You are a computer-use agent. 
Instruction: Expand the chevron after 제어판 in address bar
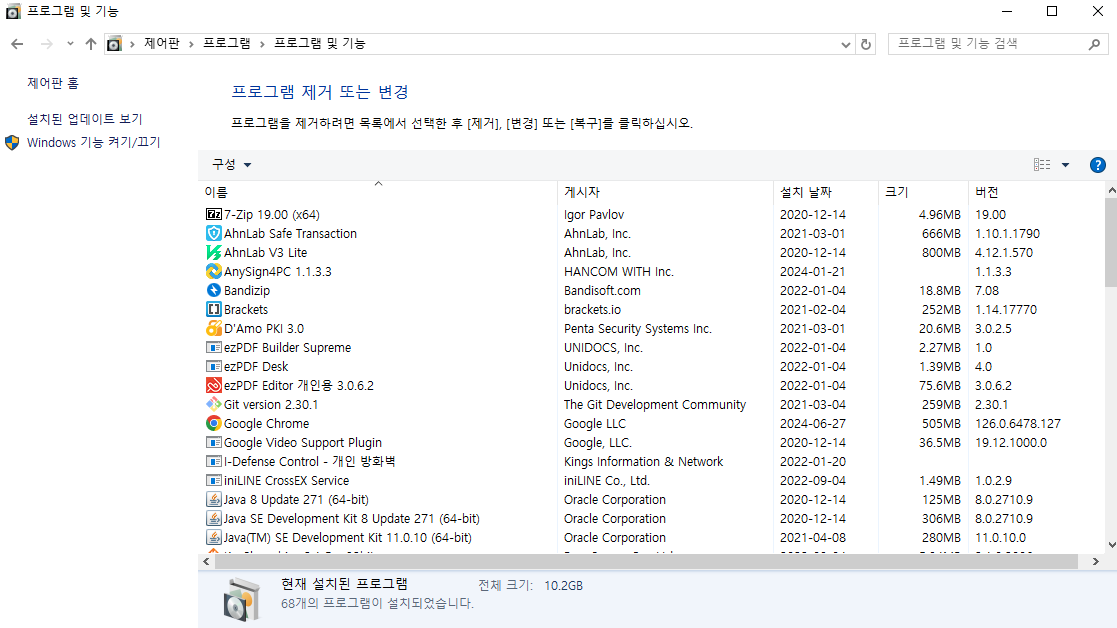click(x=191, y=44)
